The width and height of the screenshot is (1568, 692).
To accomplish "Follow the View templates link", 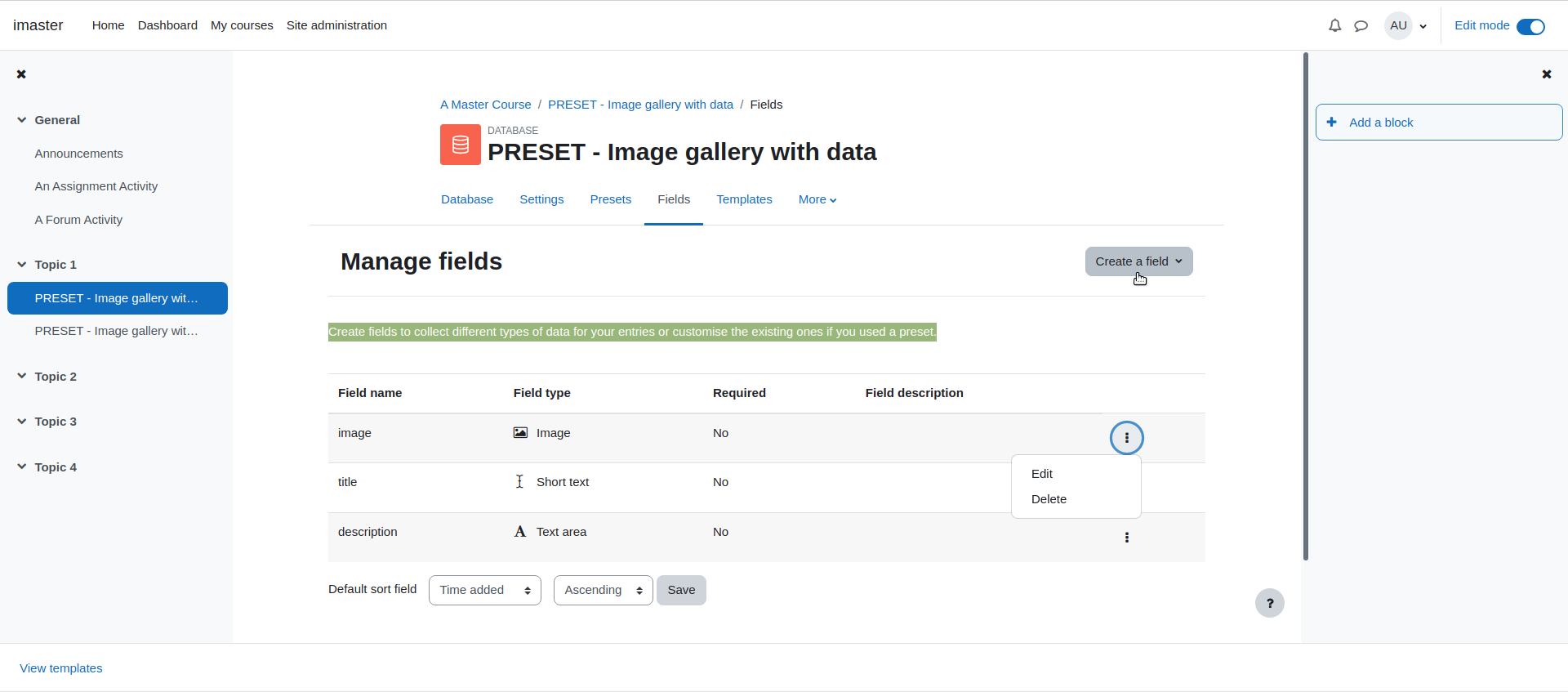I will (61, 668).
